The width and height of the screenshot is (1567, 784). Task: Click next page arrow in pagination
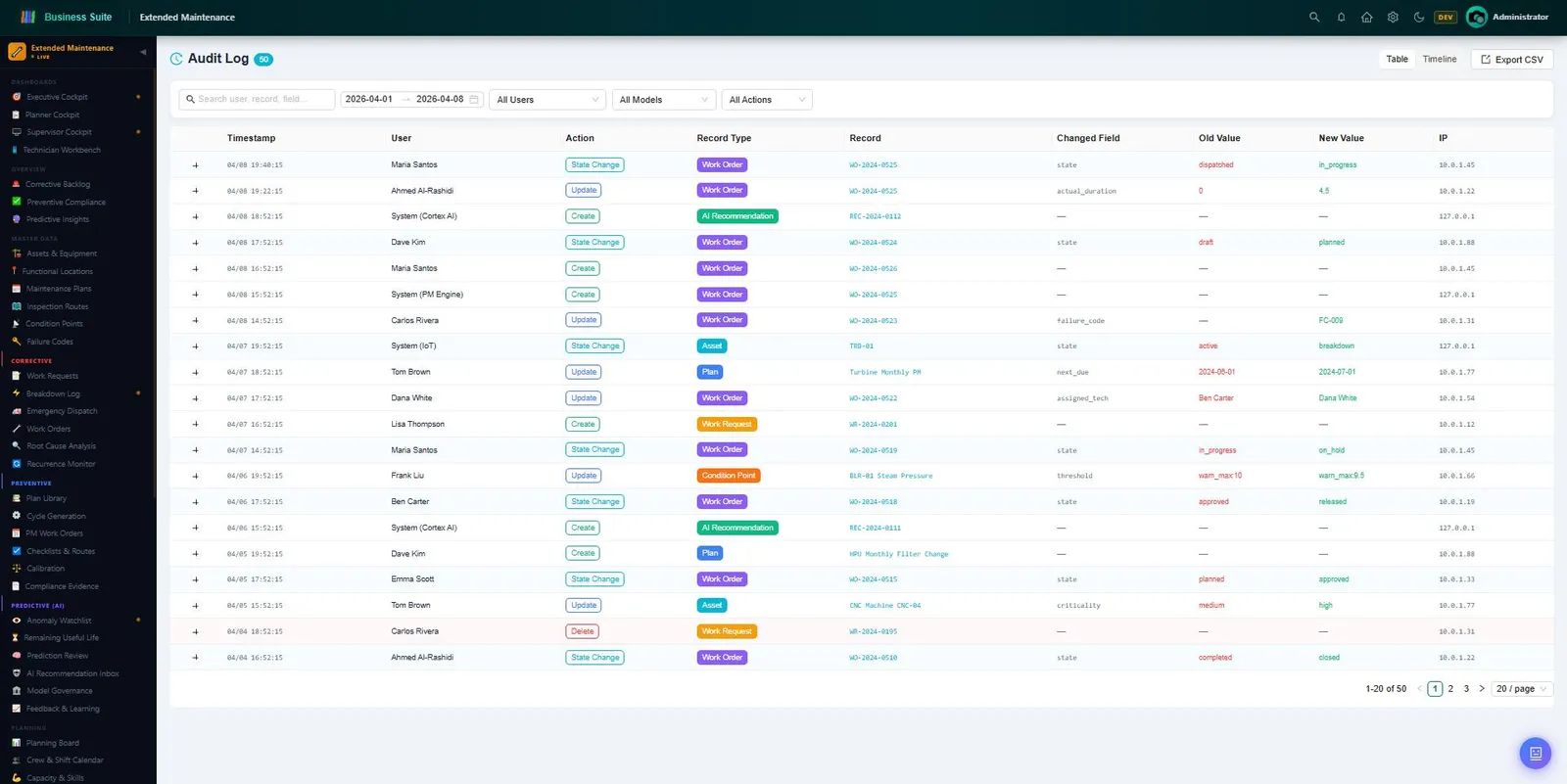pos(1482,689)
